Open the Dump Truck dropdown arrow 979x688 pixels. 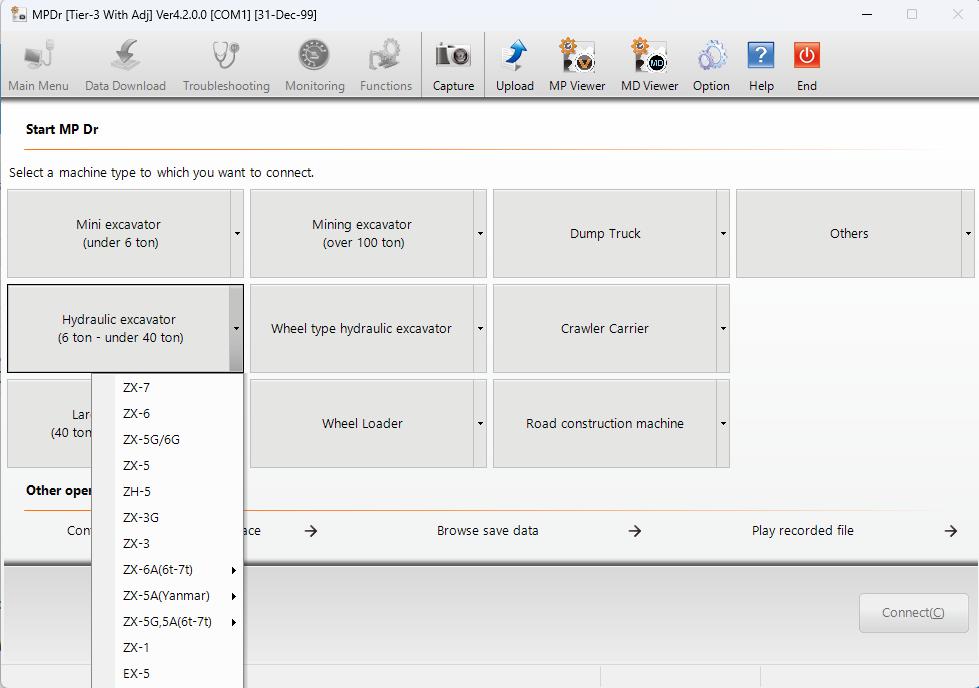[723, 234]
